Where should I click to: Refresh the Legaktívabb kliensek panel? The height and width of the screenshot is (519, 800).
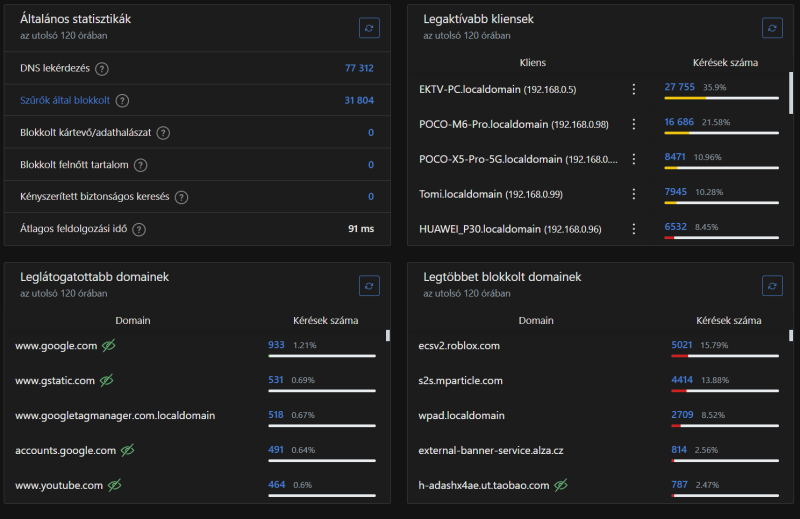point(772,28)
